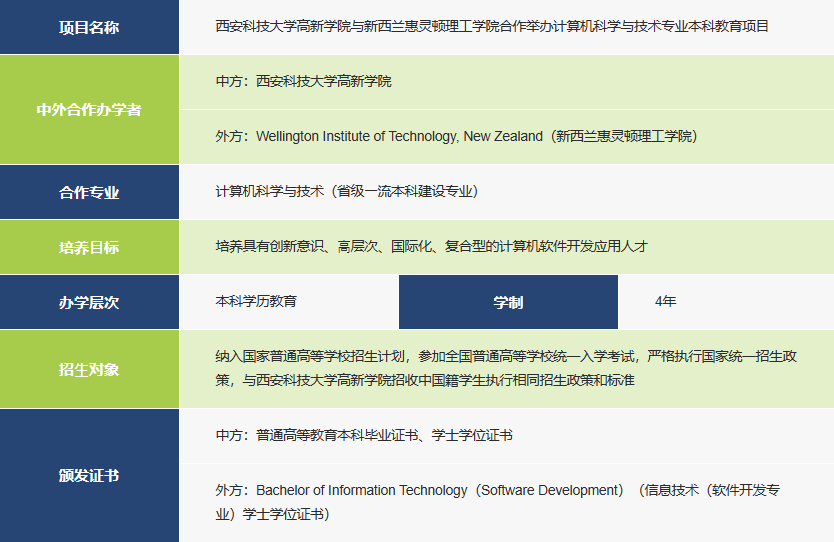The height and width of the screenshot is (542, 834).
Task: Click the 颁发证书 header cell
Action: pyautogui.click(x=89, y=476)
